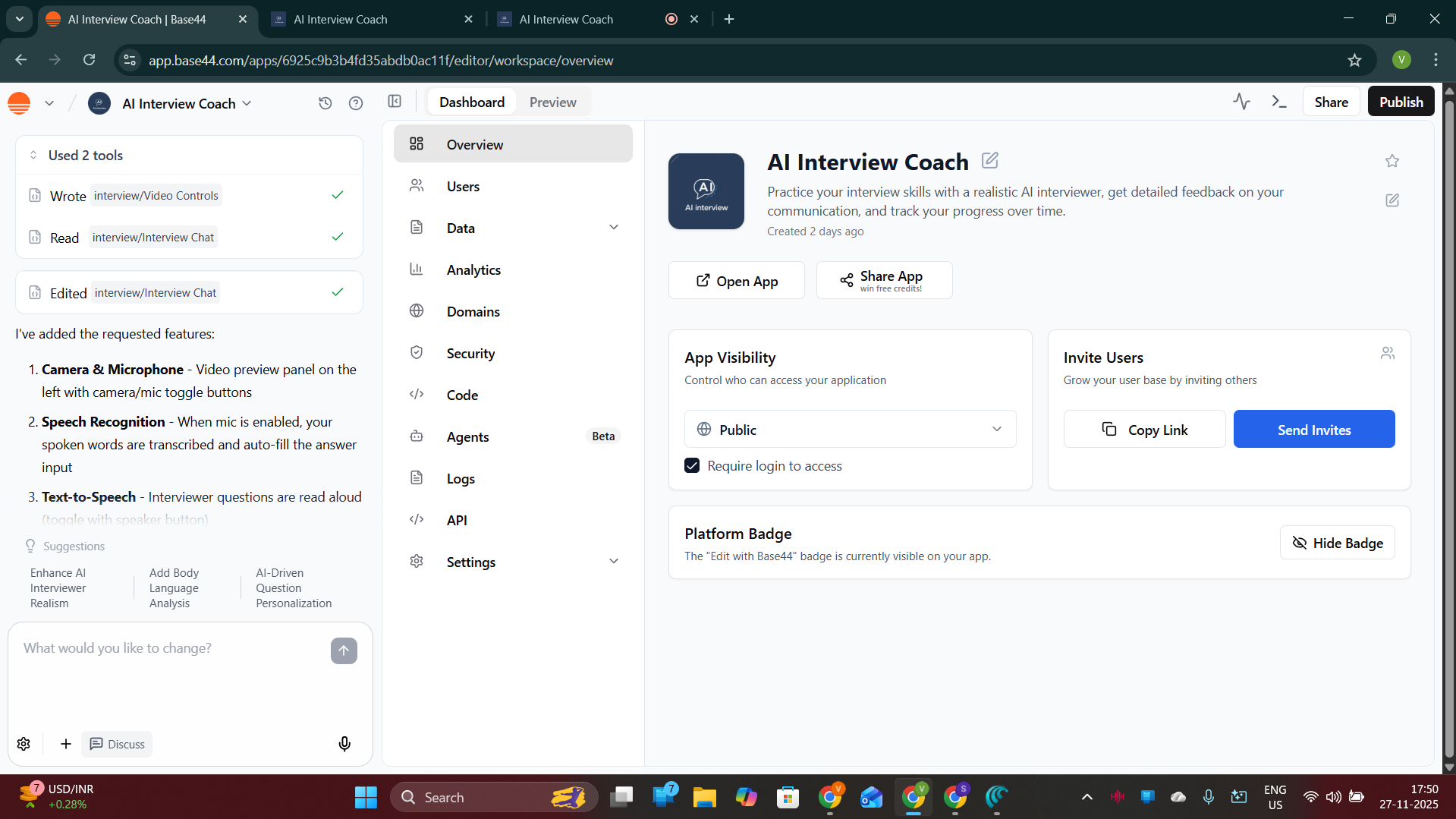Open the Chrome profile avatar V
Image resolution: width=1456 pixels, height=819 pixels.
(1401, 60)
